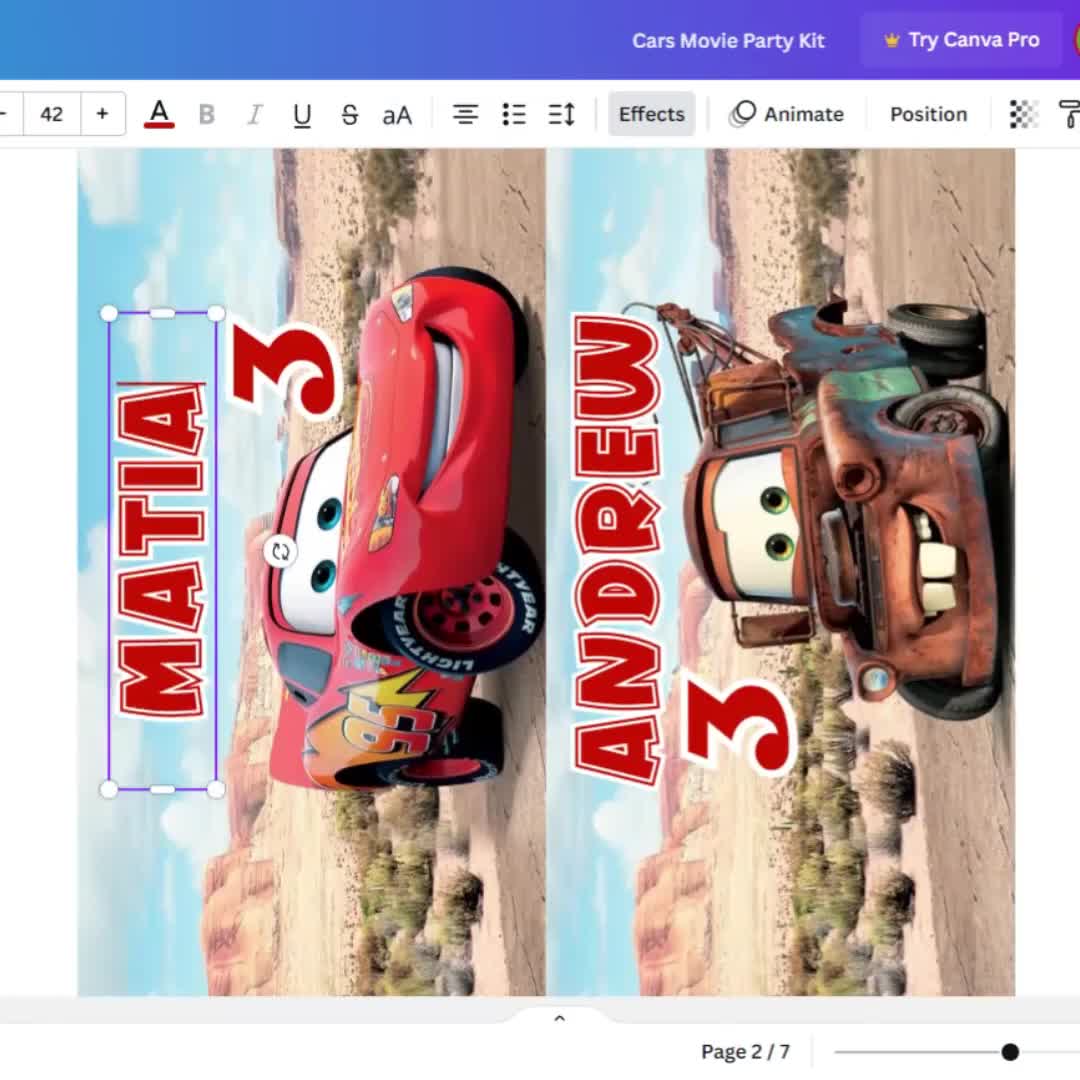Image resolution: width=1080 pixels, height=1080 pixels.
Task: Adjust the zoom slider handle
Action: (x=1010, y=1052)
